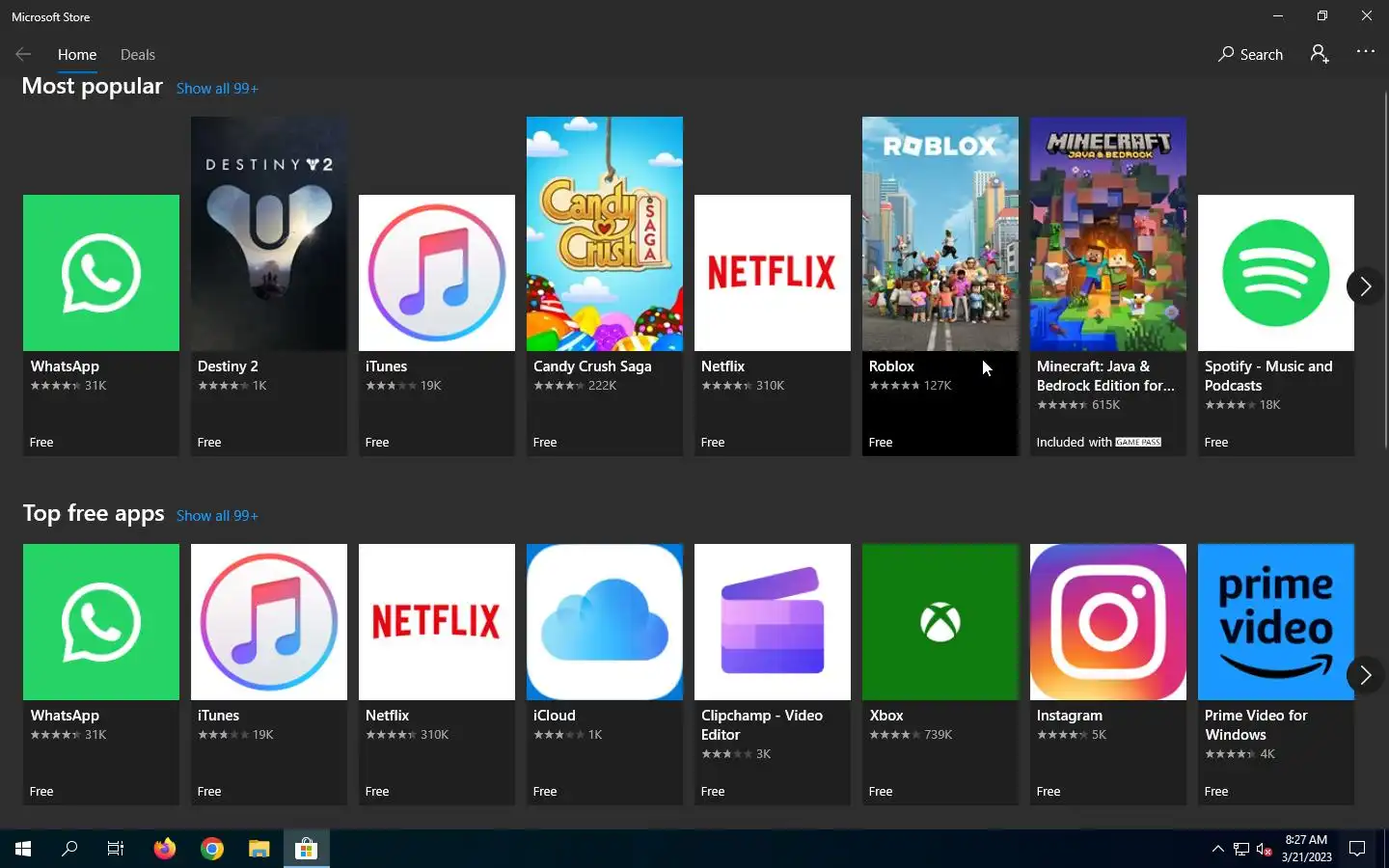Launch Firefox from the taskbar
Viewport: 1389px width, 868px height.
[x=165, y=849]
